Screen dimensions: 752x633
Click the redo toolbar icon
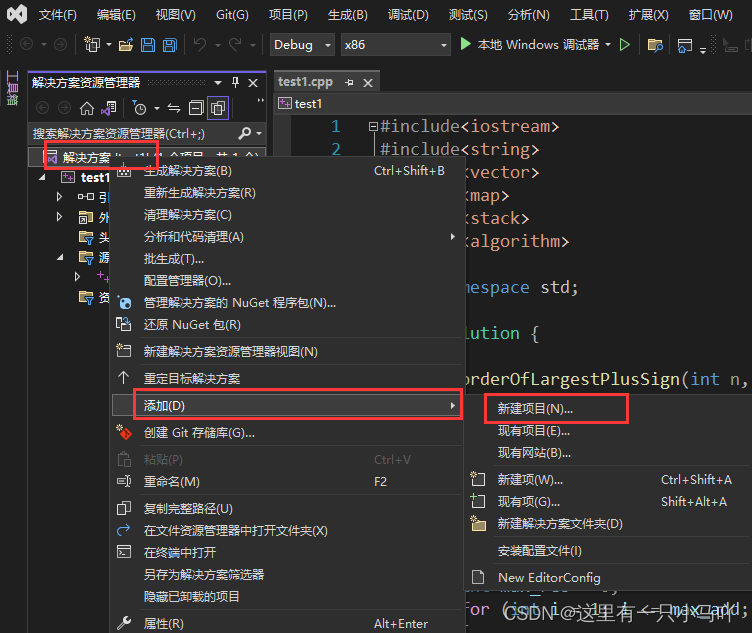point(235,45)
